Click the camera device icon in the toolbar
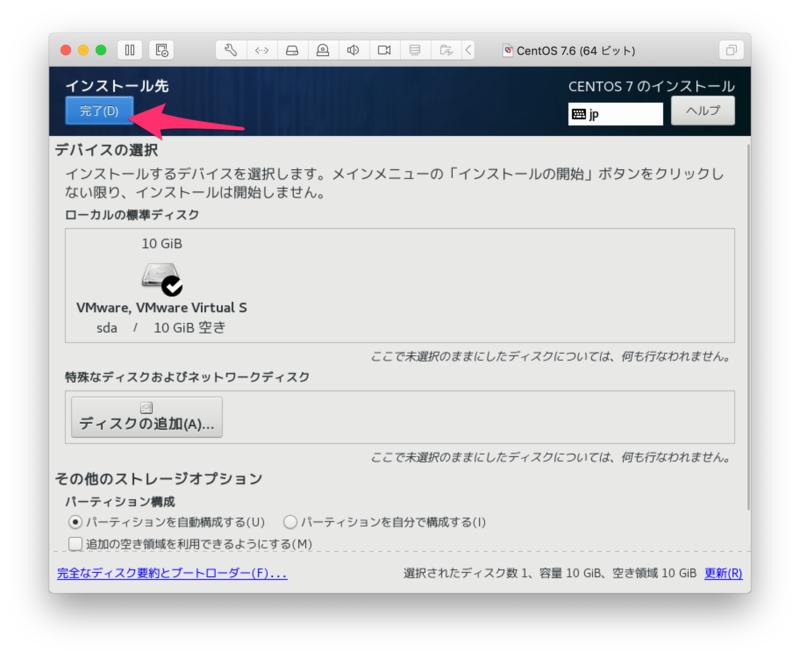The height and width of the screenshot is (658, 800). 384,50
